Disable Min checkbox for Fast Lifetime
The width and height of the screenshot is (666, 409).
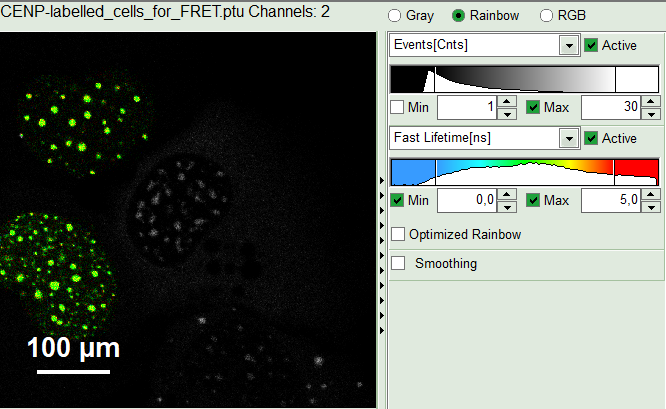pos(398,201)
